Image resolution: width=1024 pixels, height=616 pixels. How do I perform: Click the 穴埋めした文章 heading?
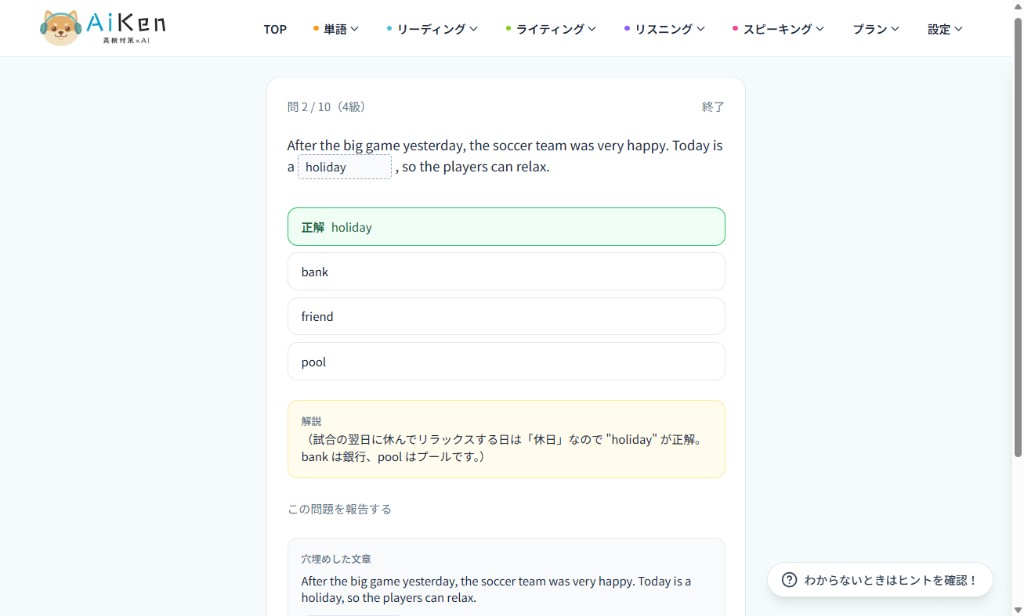coord(336,559)
